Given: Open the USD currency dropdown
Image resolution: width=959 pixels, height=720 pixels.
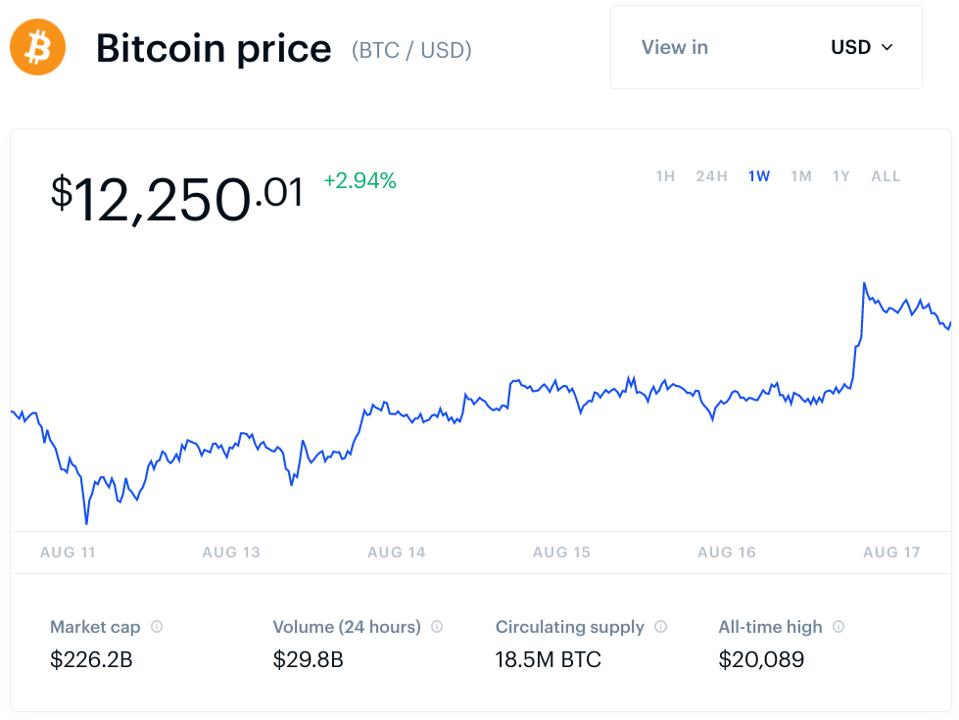Looking at the screenshot, I should click(x=862, y=47).
